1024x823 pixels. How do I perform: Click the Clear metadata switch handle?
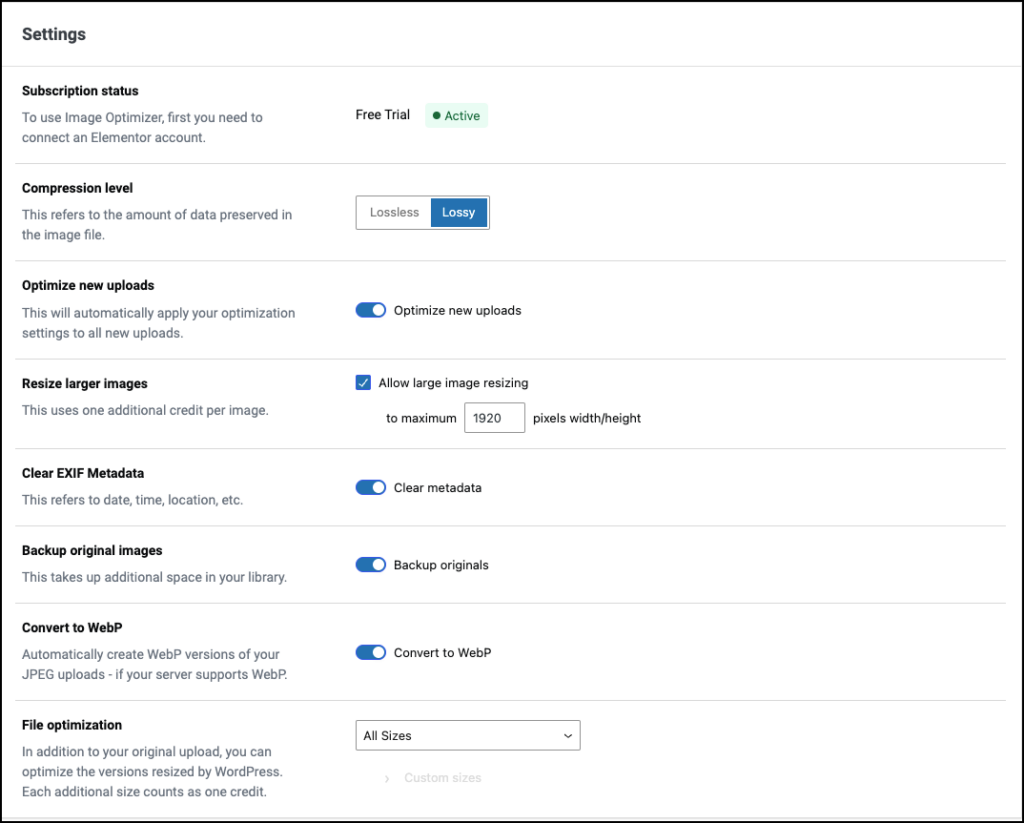[x=378, y=487]
